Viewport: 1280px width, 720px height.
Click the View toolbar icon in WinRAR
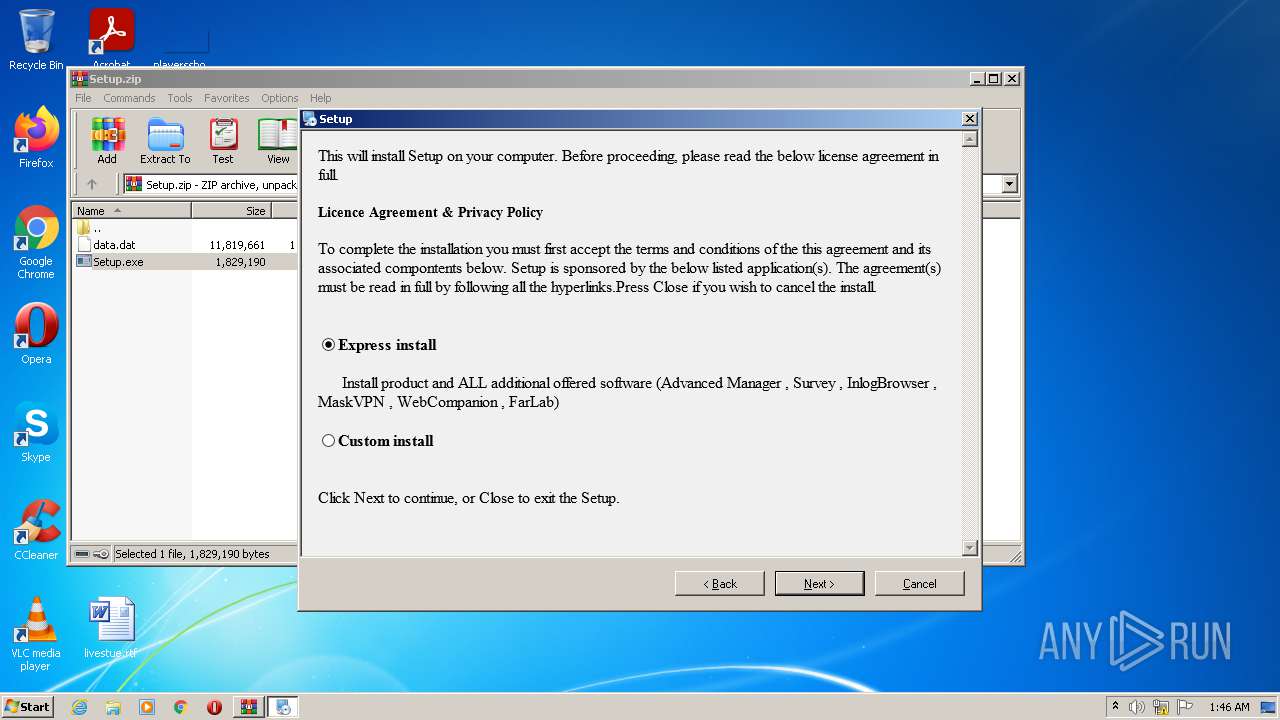tap(278, 140)
